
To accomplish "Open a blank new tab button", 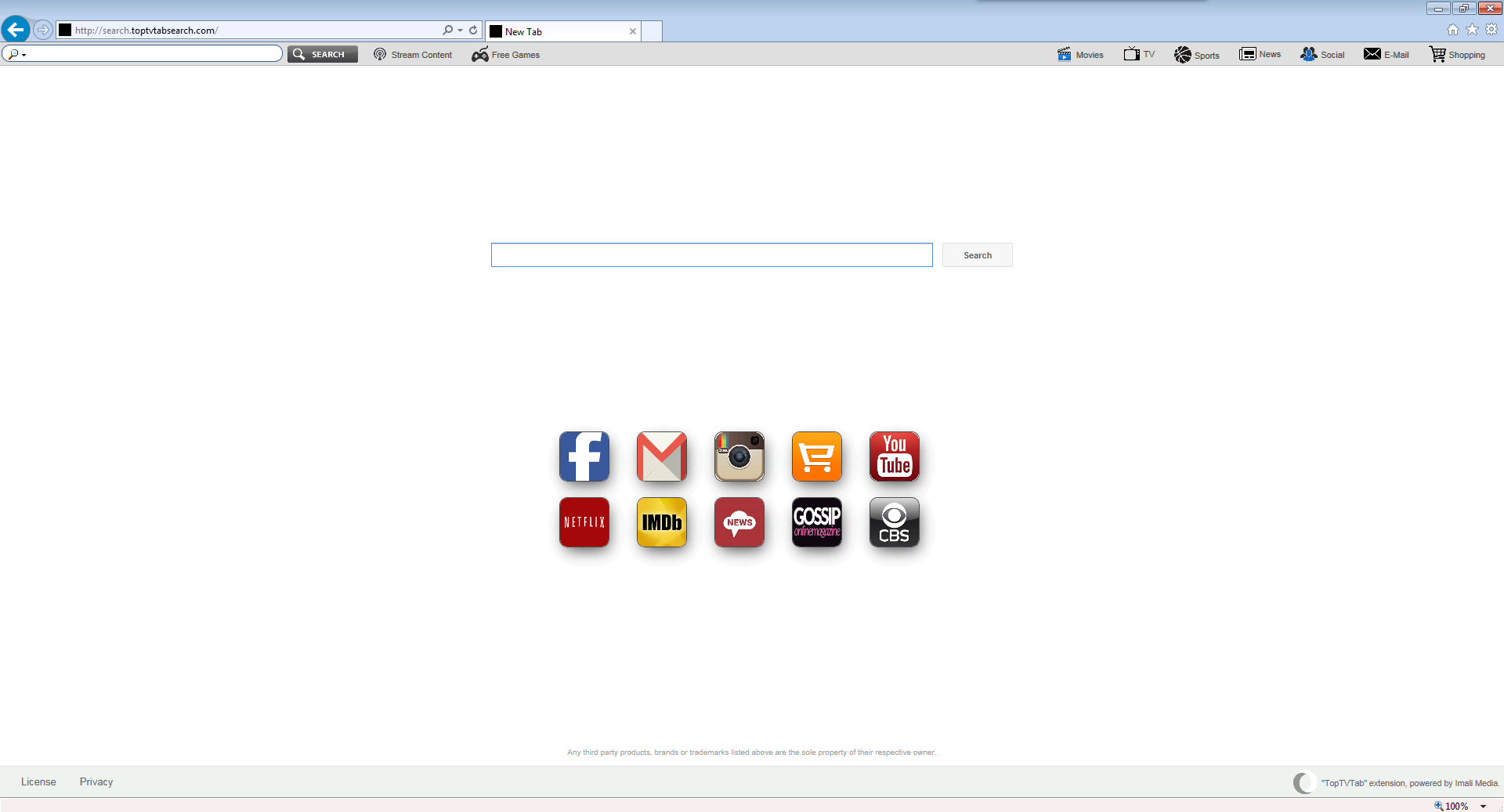I will point(652,31).
